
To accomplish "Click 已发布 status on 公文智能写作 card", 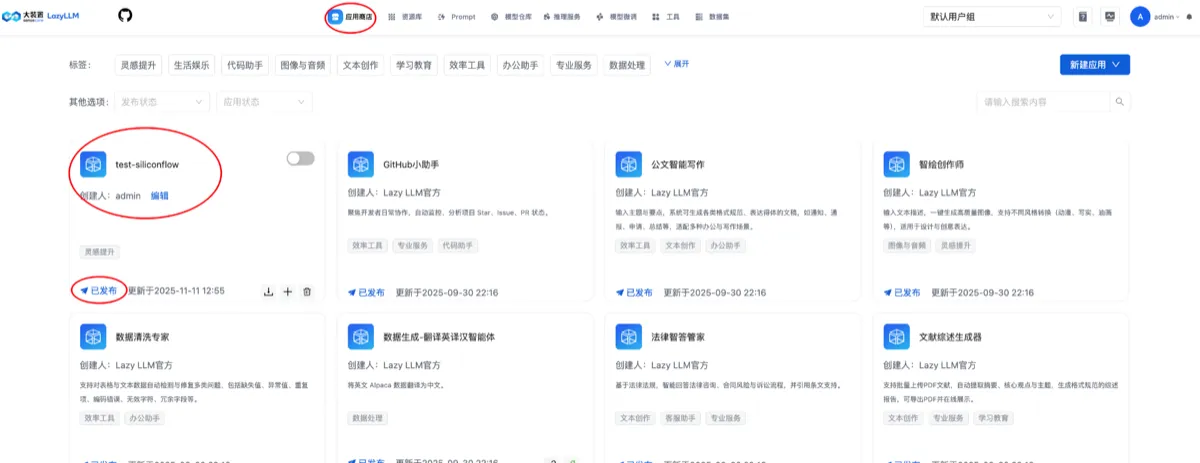I will tap(634, 292).
